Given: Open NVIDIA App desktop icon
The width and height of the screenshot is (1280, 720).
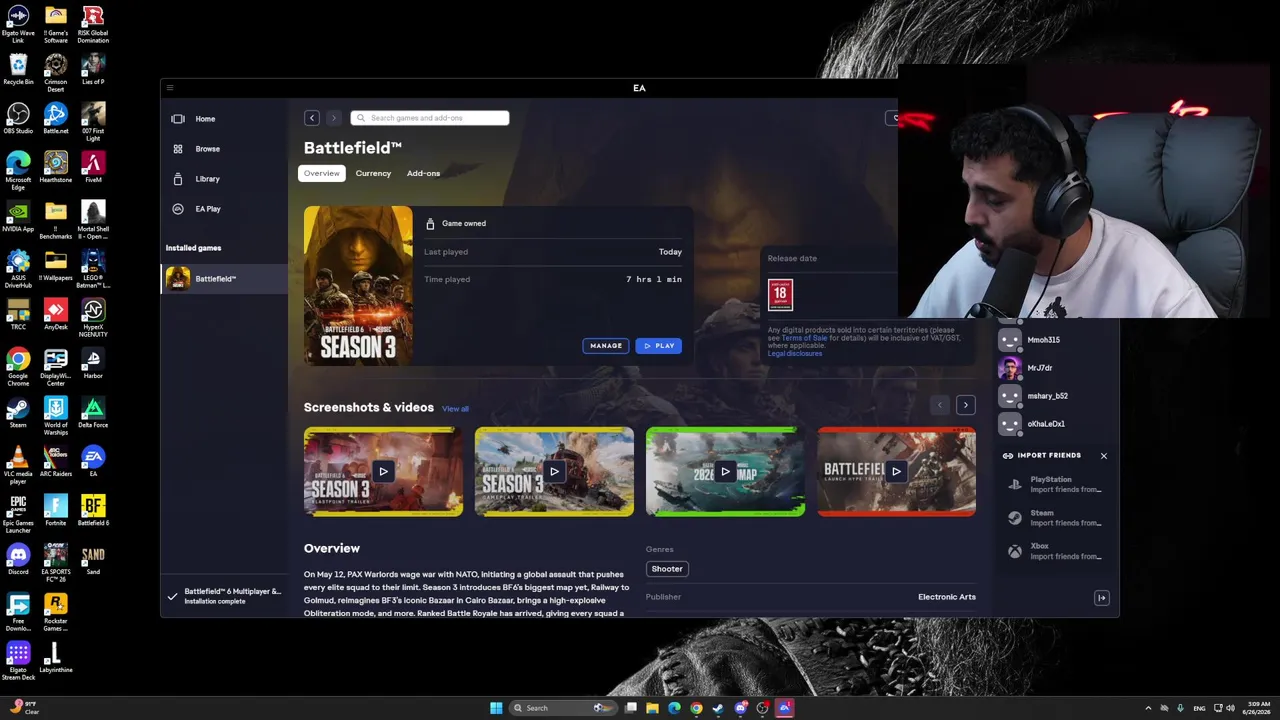Looking at the screenshot, I should click(18, 216).
